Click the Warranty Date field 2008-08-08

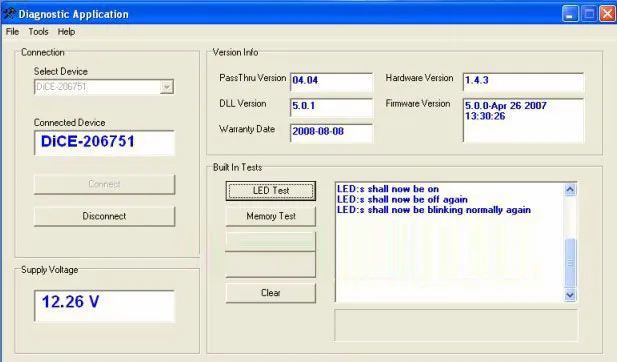click(331, 133)
